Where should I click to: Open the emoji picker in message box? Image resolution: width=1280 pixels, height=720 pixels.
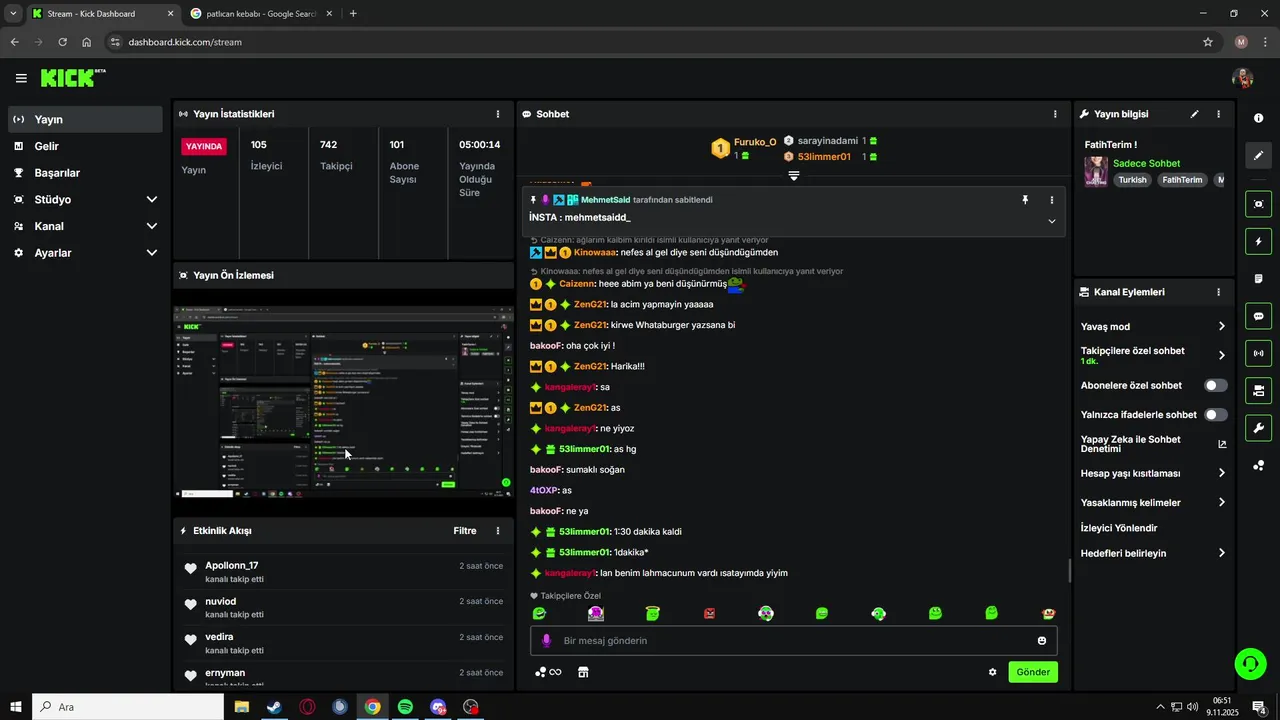[1042, 641]
